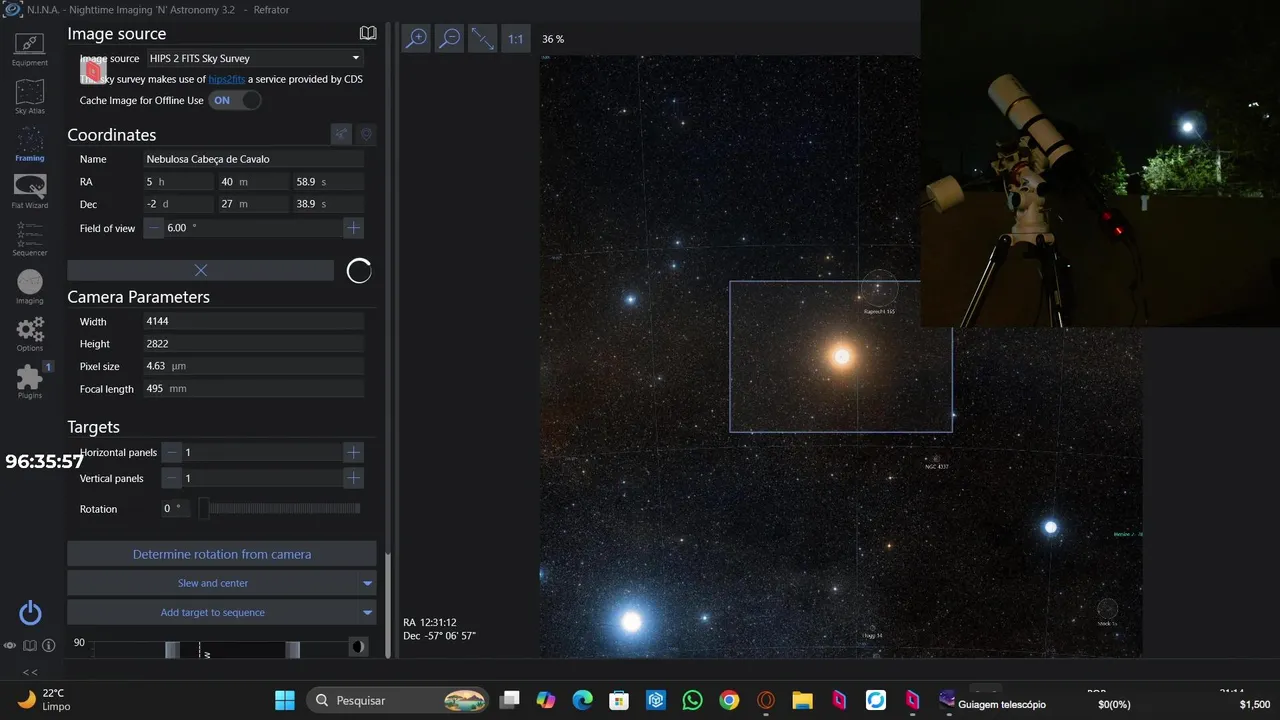The width and height of the screenshot is (1280, 720).
Task: Click the RA hours field
Action: 179,182
